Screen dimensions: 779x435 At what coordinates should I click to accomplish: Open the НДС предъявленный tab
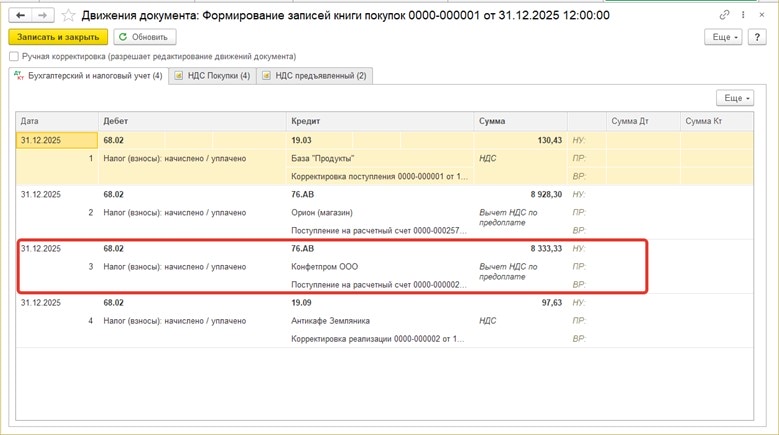[314, 75]
